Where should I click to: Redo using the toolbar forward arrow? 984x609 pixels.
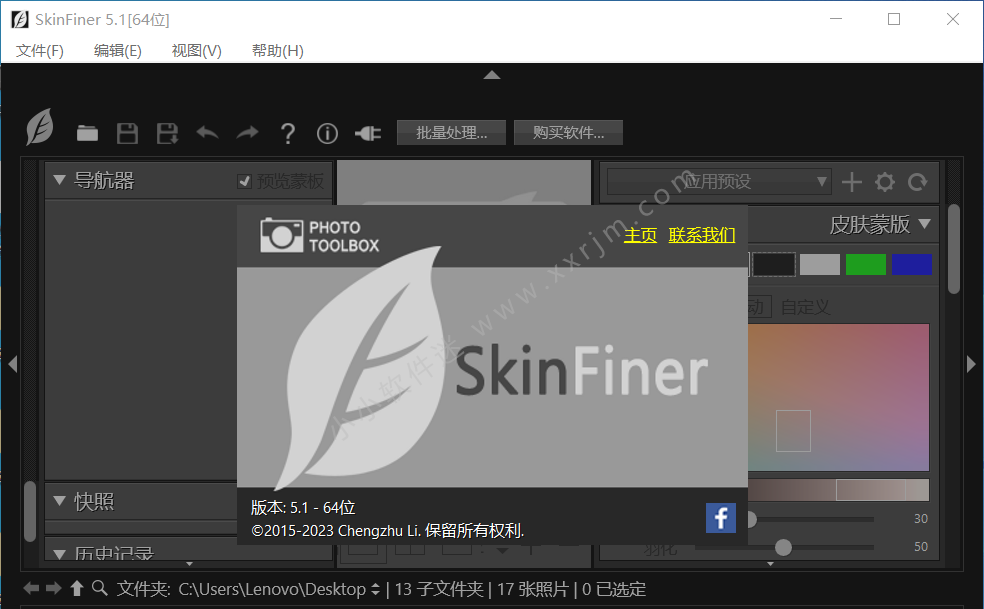pos(247,132)
